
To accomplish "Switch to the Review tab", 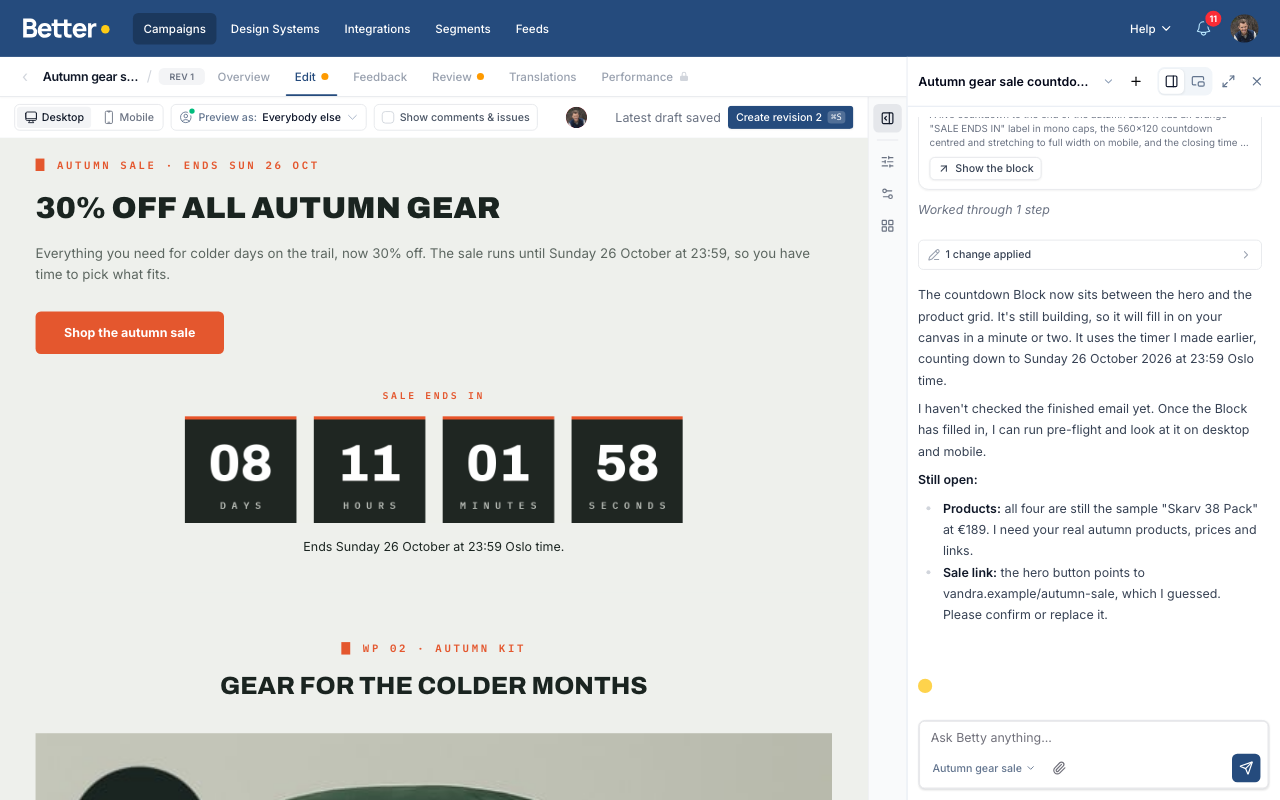I will pos(458,77).
